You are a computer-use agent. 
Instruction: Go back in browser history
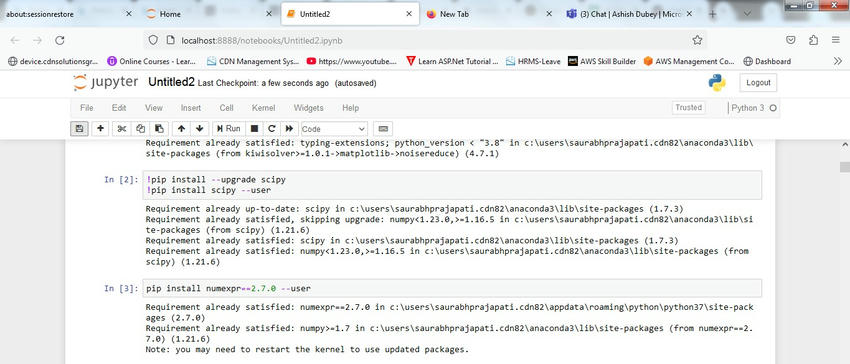[x=15, y=40]
